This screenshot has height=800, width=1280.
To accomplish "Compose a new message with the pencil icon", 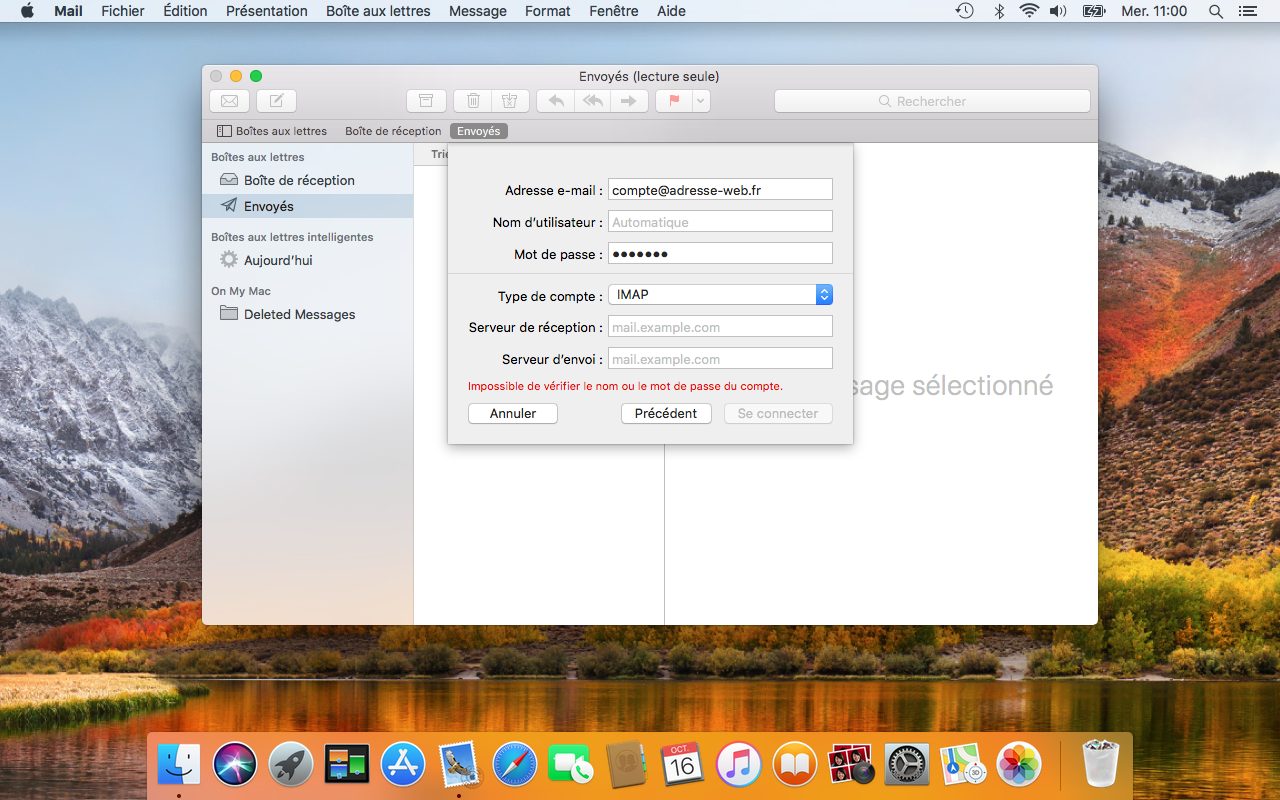I will pyautogui.click(x=276, y=101).
